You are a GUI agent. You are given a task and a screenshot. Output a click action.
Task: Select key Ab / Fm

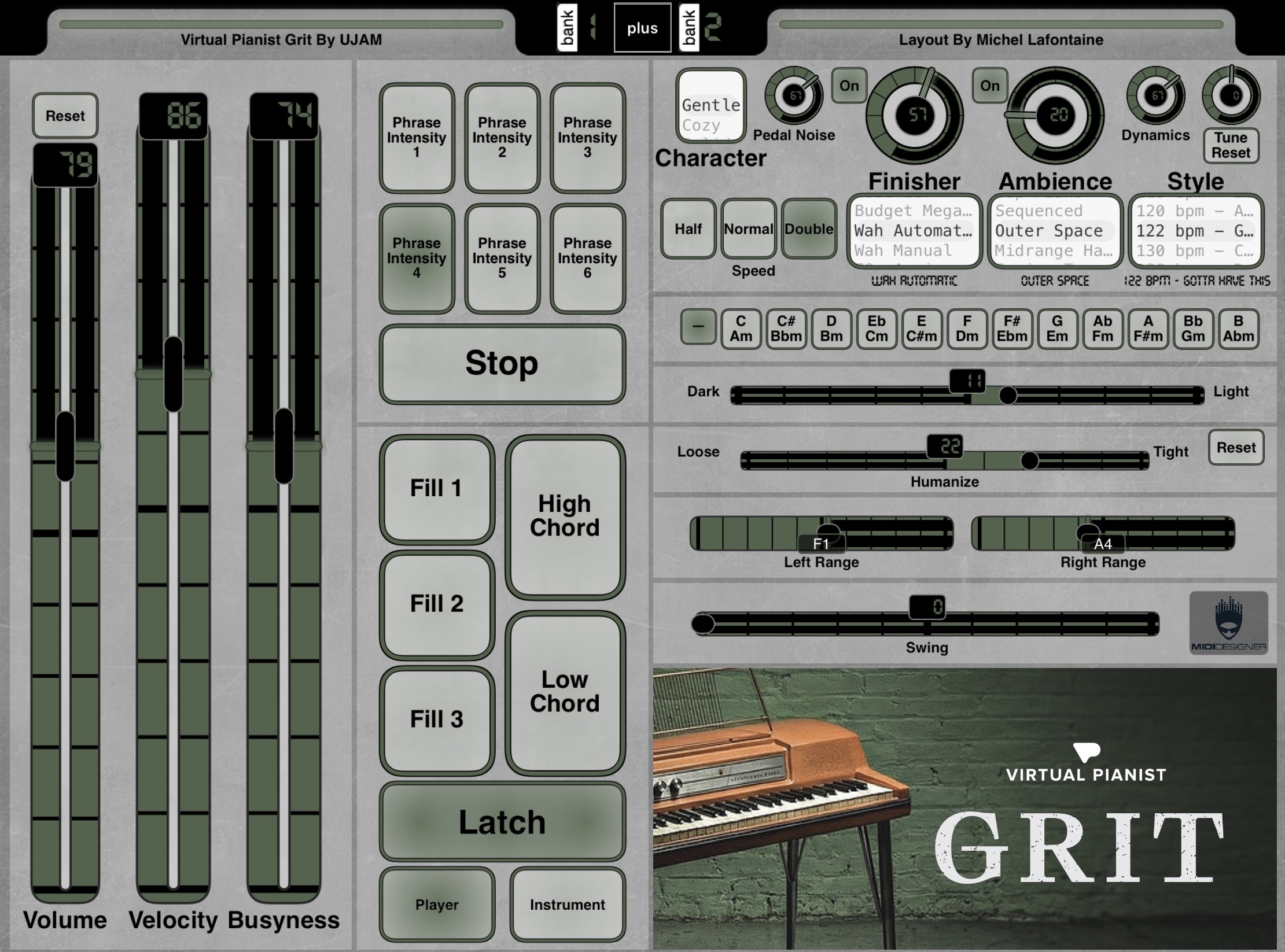tap(1102, 329)
